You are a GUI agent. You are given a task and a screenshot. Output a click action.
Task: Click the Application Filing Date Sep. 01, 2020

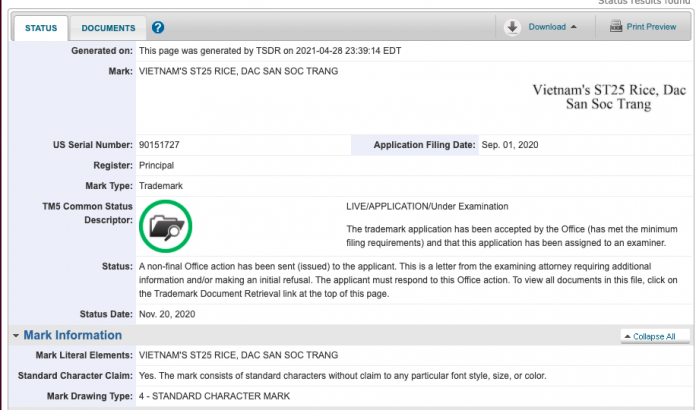510,145
